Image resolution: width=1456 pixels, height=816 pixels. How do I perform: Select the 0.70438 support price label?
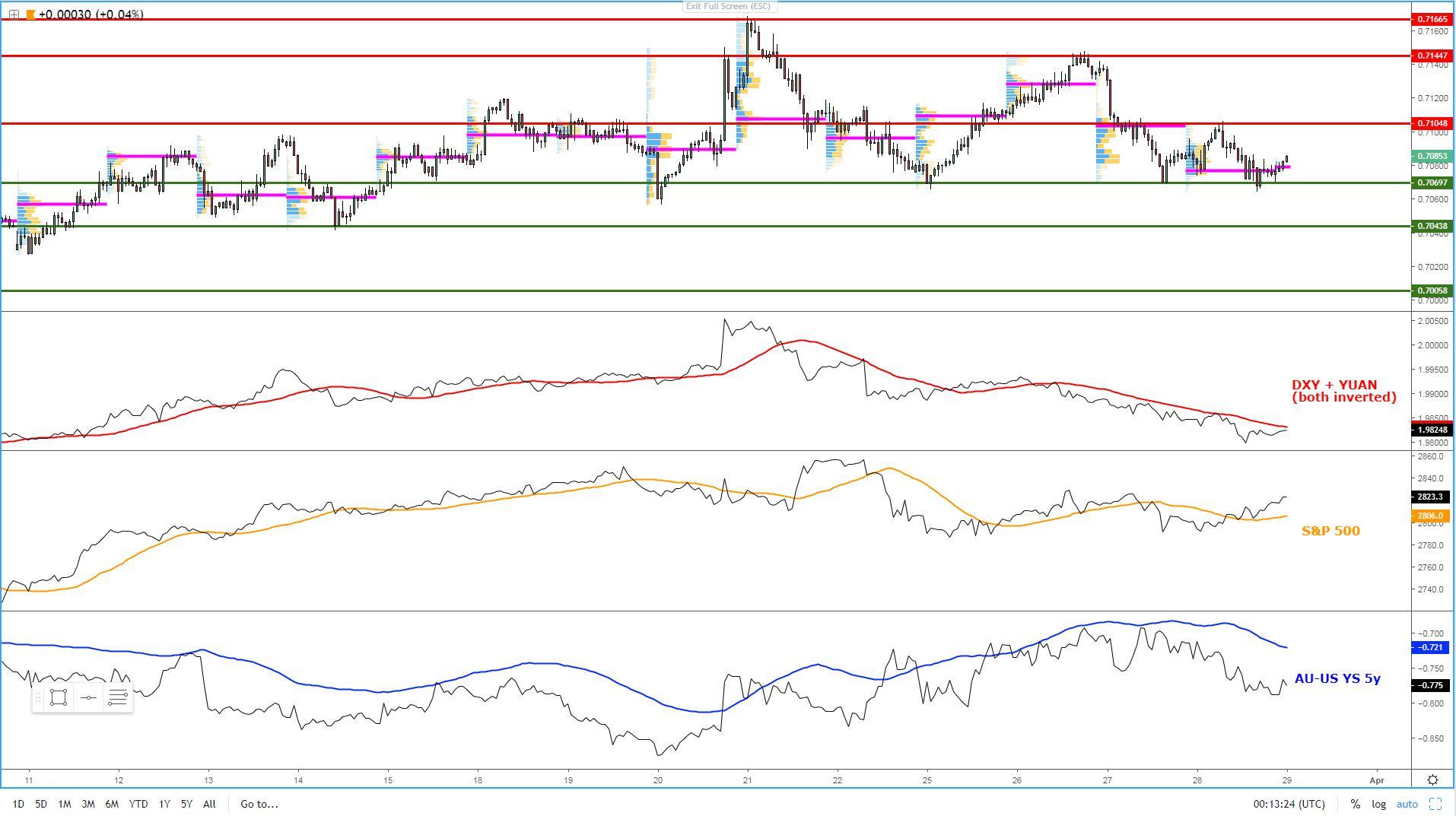[1432, 226]
